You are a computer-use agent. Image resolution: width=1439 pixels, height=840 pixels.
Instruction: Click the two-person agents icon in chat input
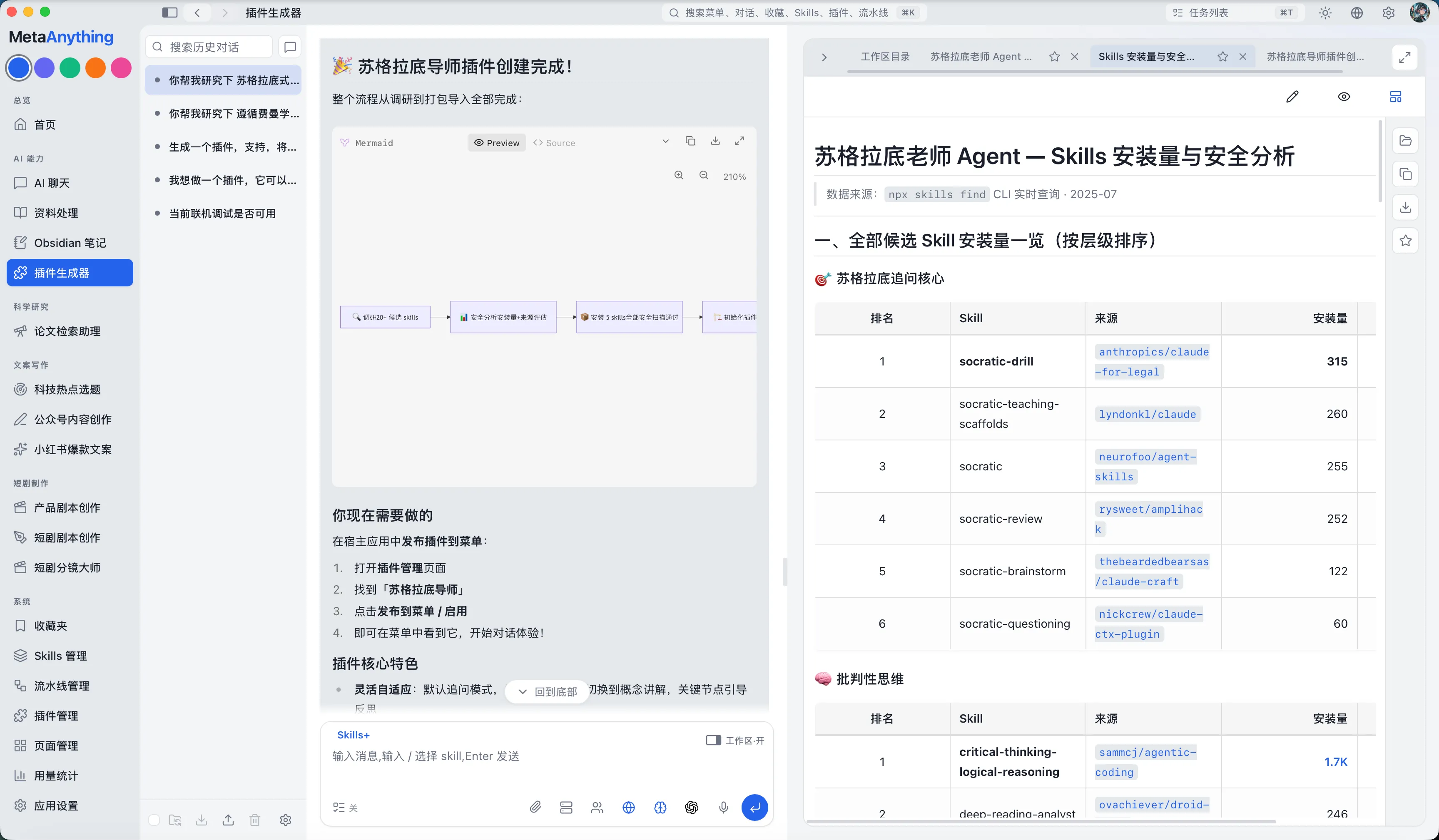(598, 807)
